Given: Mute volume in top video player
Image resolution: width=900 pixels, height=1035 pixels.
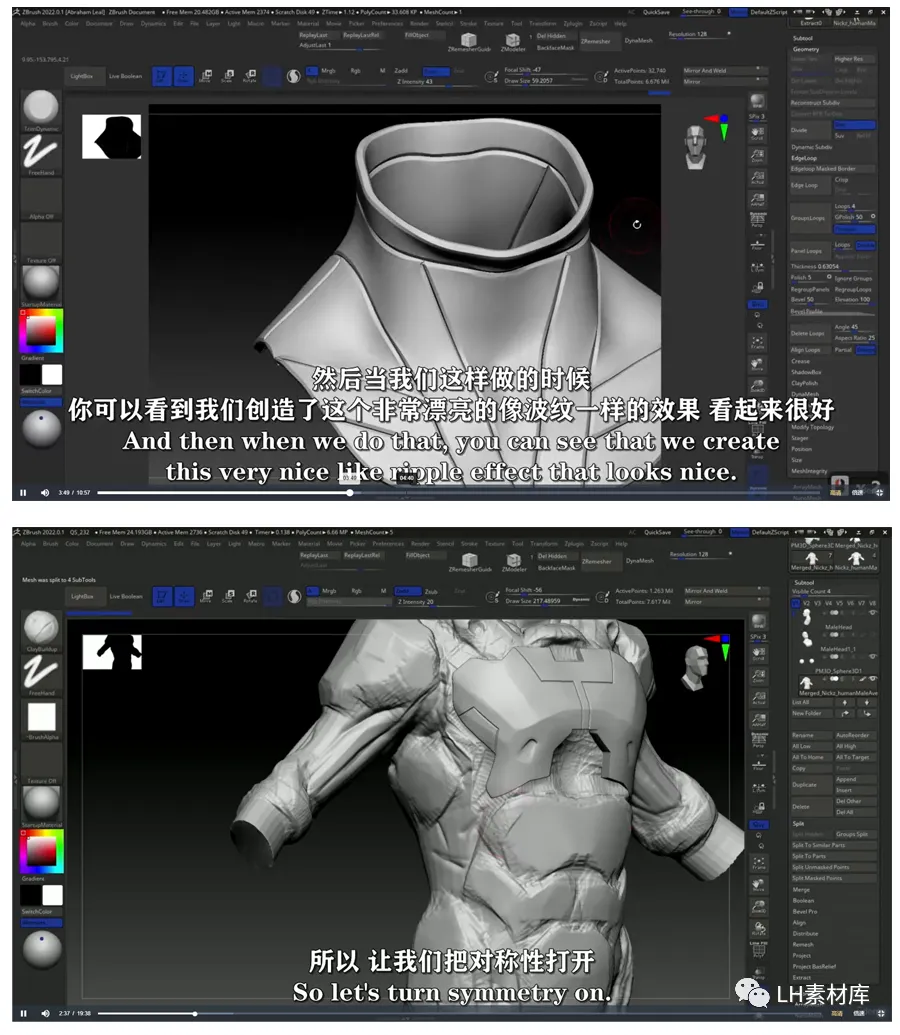Looking at the screenshot, I should click(x=45, y=492).
